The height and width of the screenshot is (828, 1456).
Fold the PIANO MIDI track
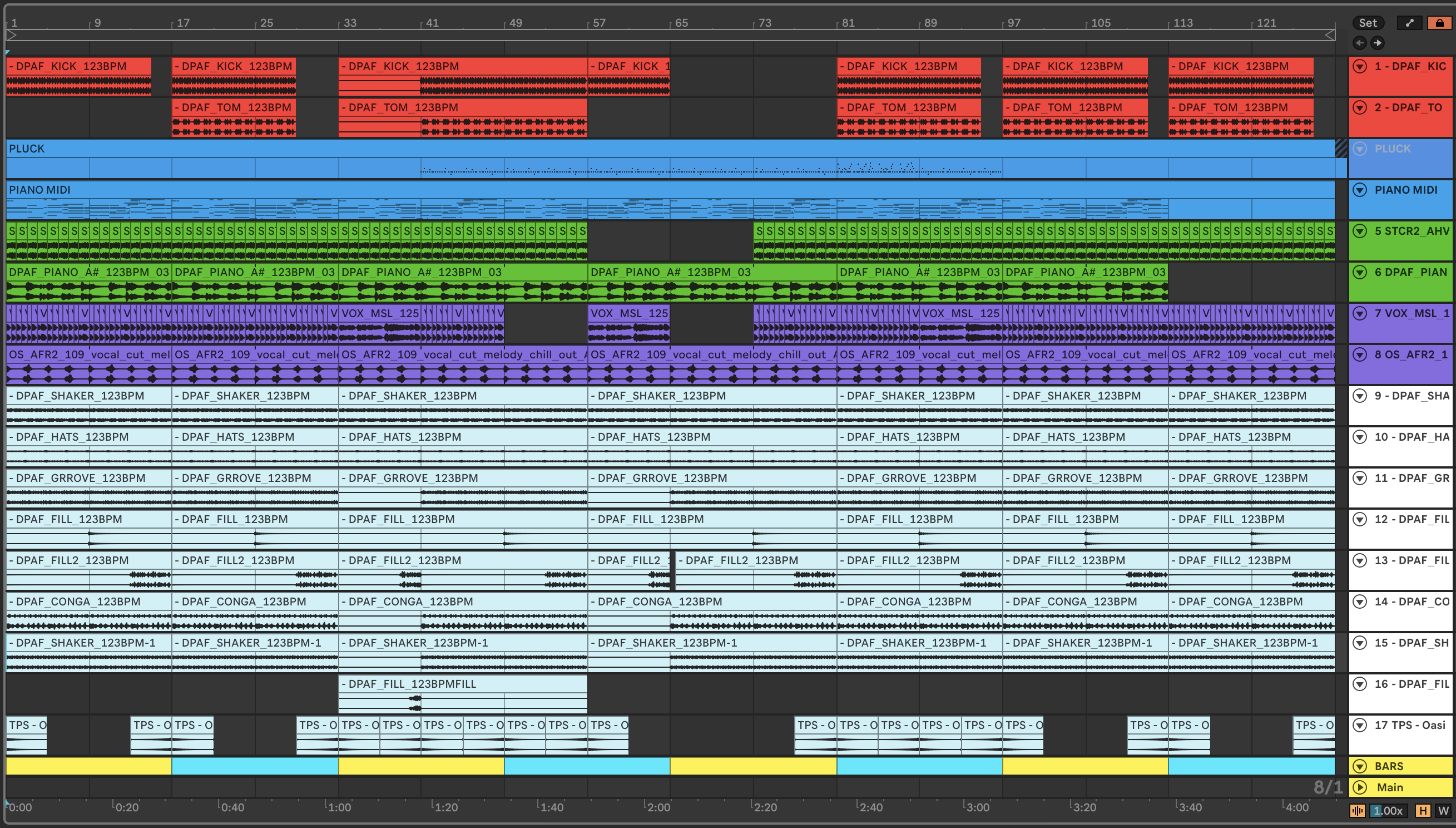(1360, 190)
